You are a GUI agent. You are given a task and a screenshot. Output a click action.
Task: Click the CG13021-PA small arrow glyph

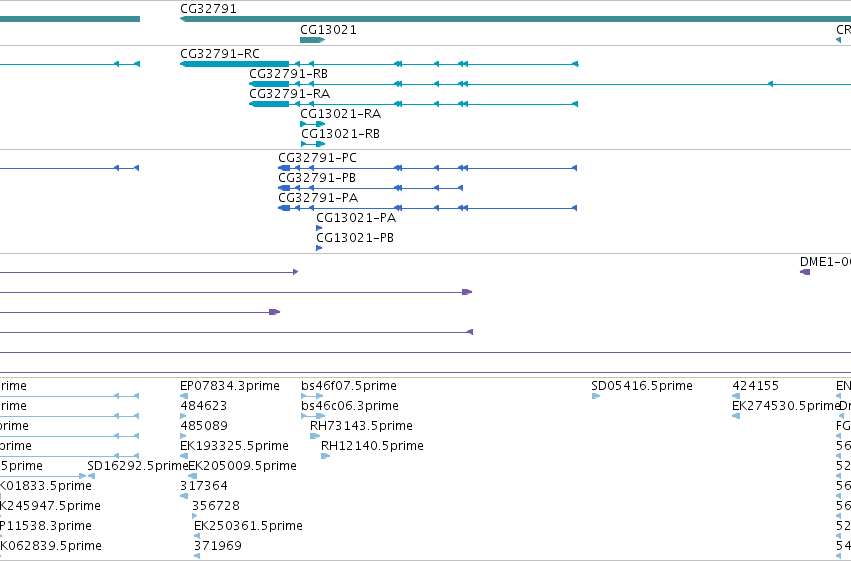(319, 228)
